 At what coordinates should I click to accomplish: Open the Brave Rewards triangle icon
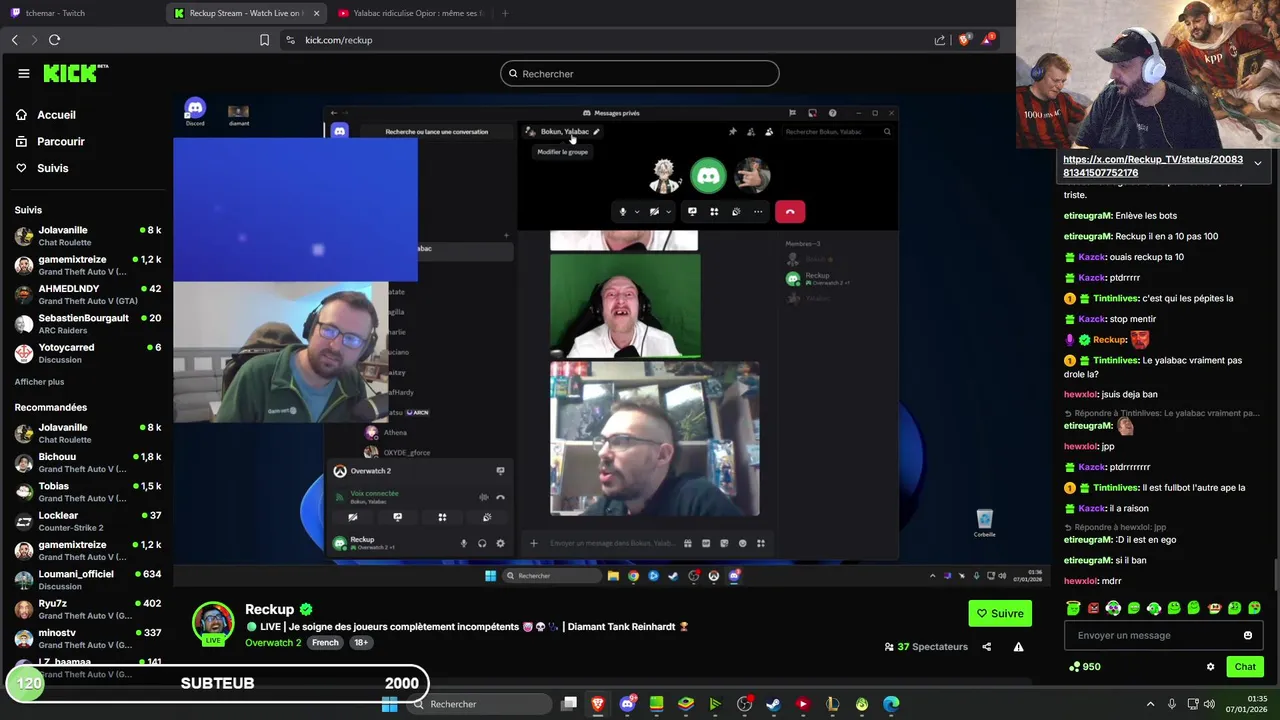(x=988, y=40)
